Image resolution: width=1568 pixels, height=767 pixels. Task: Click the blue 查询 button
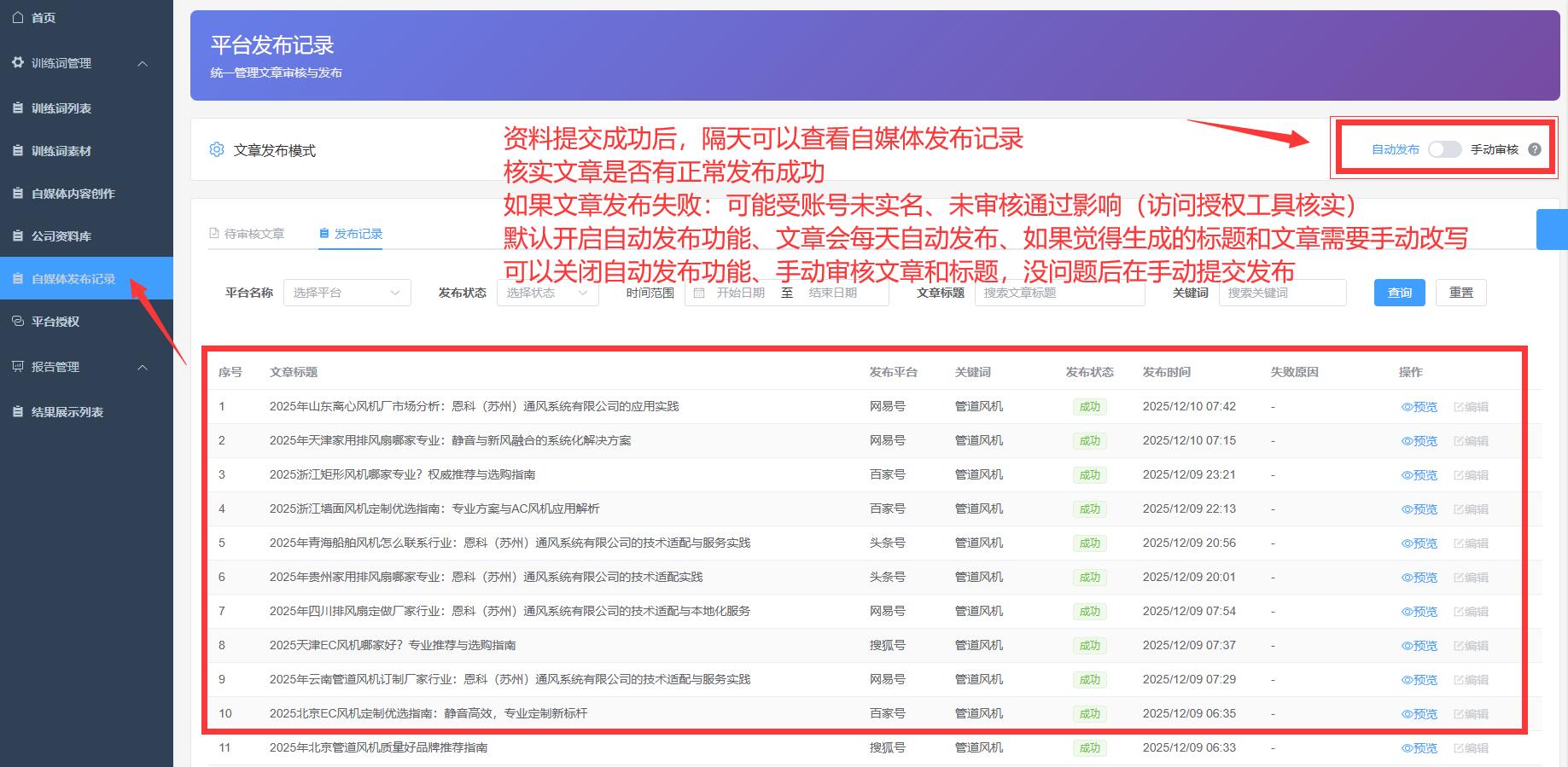(1399, 293)
